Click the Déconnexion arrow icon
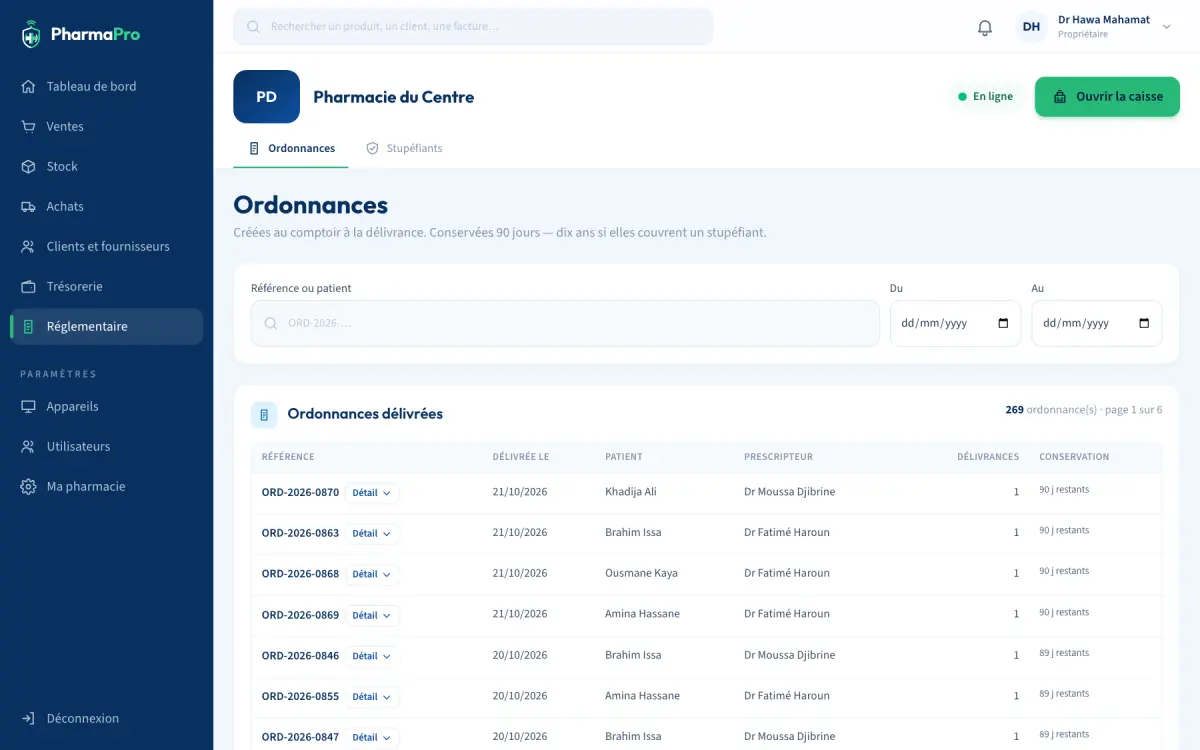The height and width of the screenshot is (750, 1200). (x=28, y=718)
